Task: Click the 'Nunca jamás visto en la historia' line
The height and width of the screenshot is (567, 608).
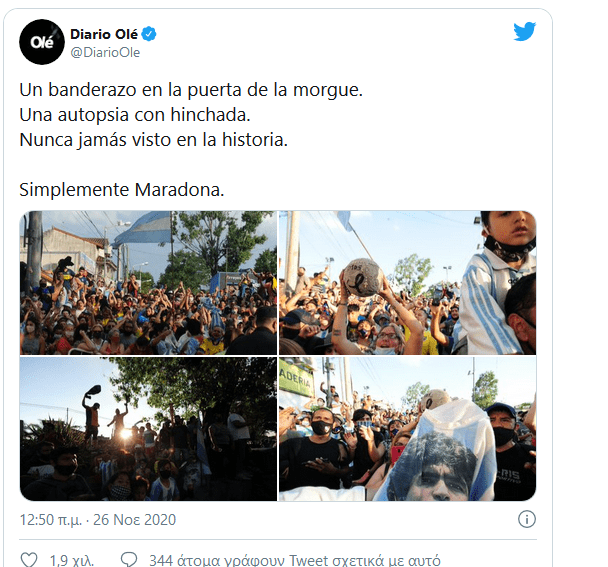Action: tap(154, 140)
